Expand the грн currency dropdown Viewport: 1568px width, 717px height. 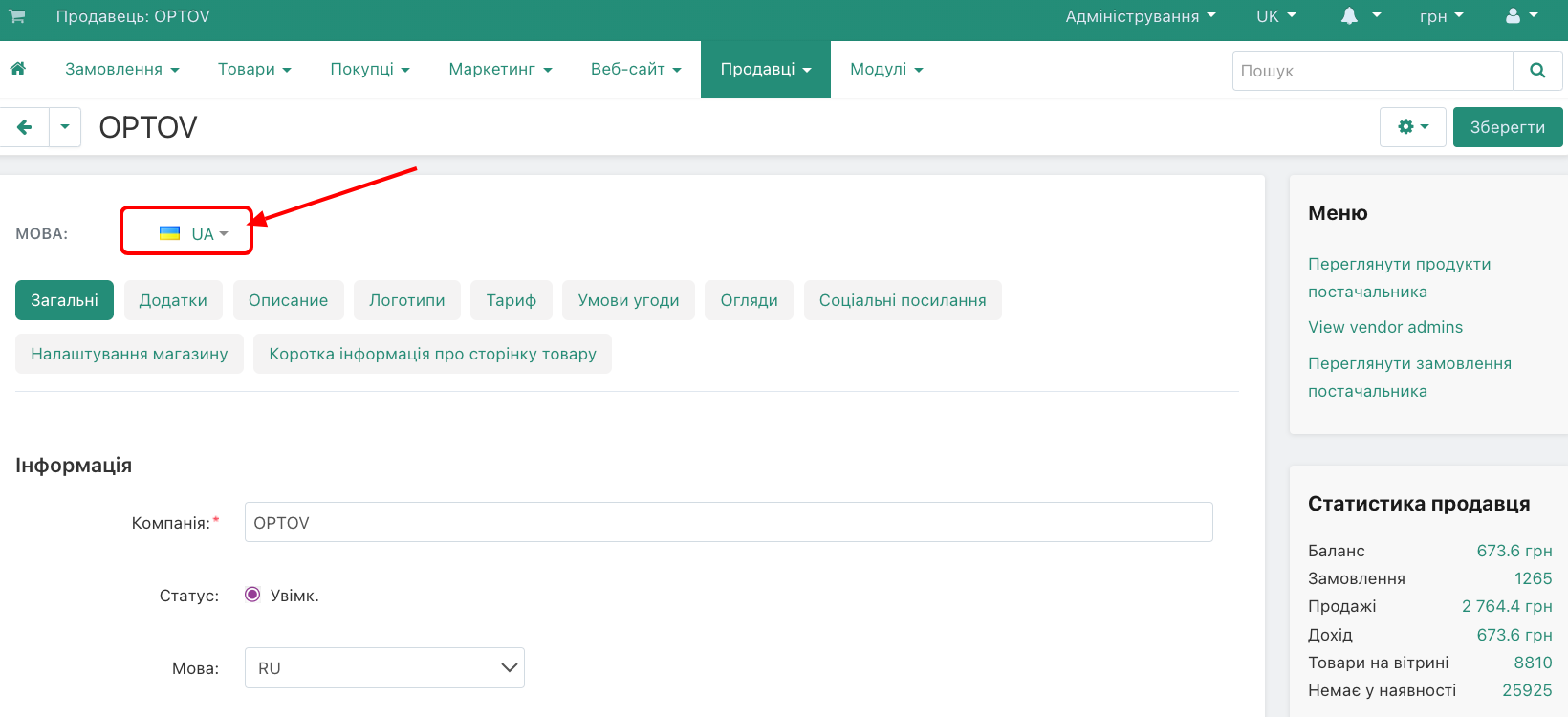1441,16
